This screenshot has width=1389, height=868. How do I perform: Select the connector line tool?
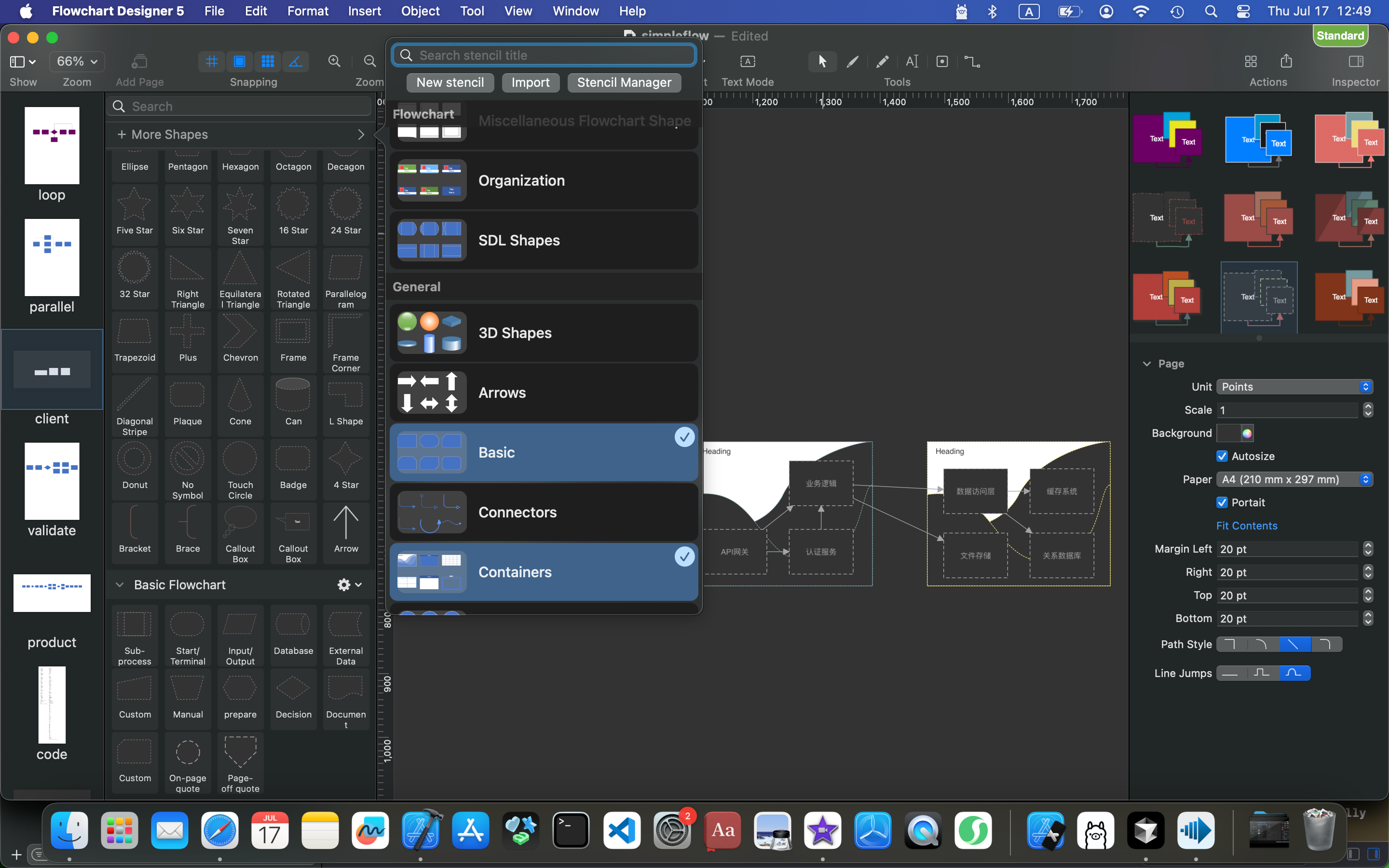pyautogui.click(x=972, y=61)
